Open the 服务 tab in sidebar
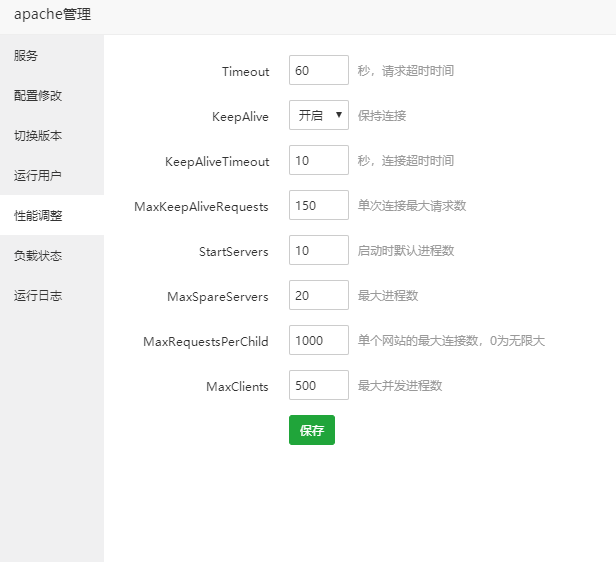 pyautogui.click(x=52, y=55)
